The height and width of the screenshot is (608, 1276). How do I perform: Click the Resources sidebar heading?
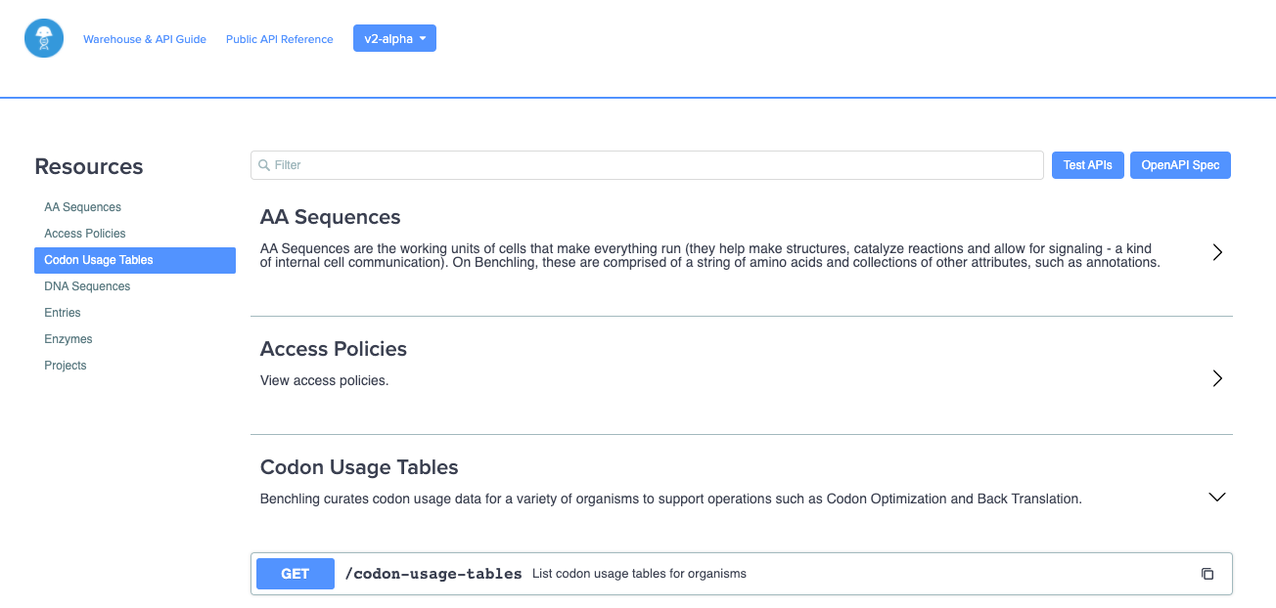(89, 166)
